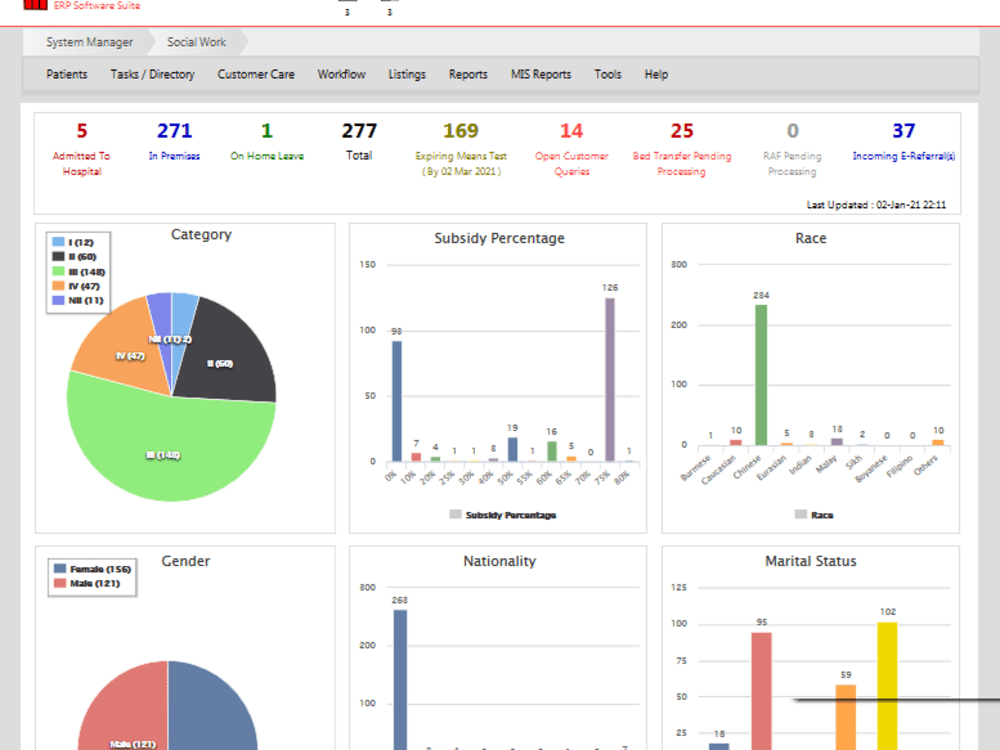Screen dimensions: 1000x750
Task: Open the Tools menu
Action: pyautogui.click(x=607, y=75)
